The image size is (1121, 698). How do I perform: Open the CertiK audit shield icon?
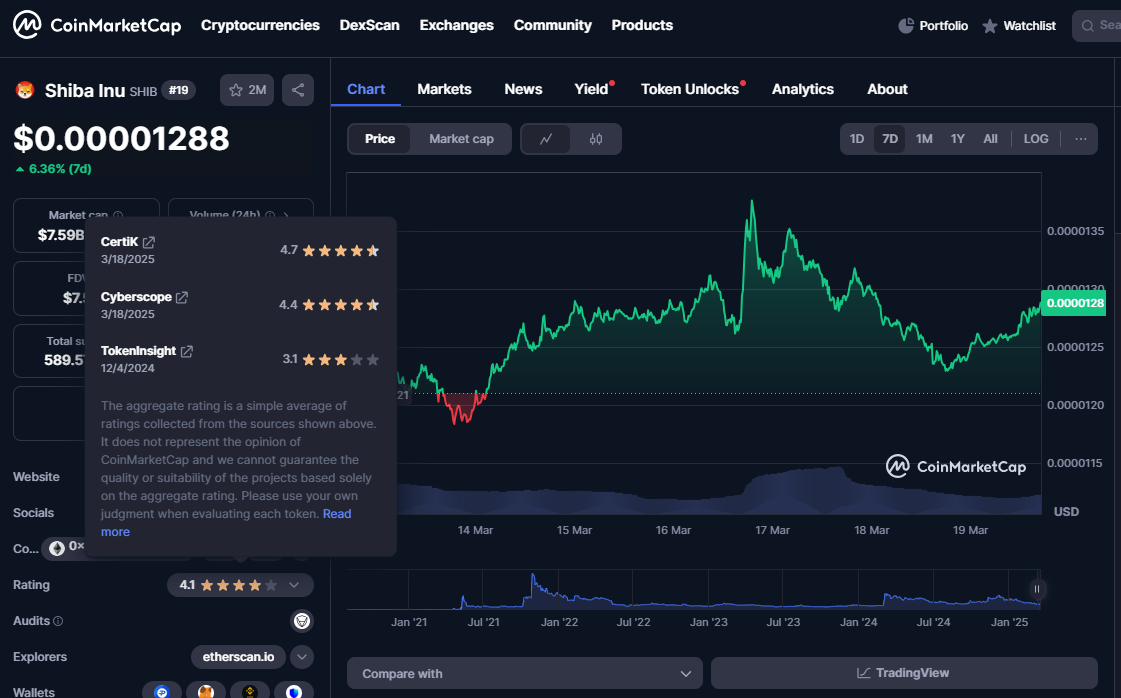[x=302, y=621]
